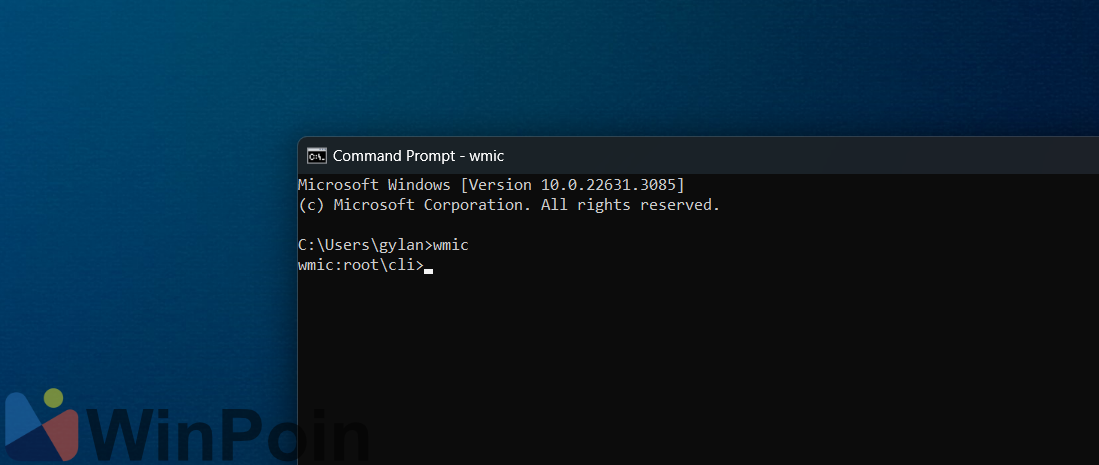Click empty title bar area right of title

(x=800, y=155)
